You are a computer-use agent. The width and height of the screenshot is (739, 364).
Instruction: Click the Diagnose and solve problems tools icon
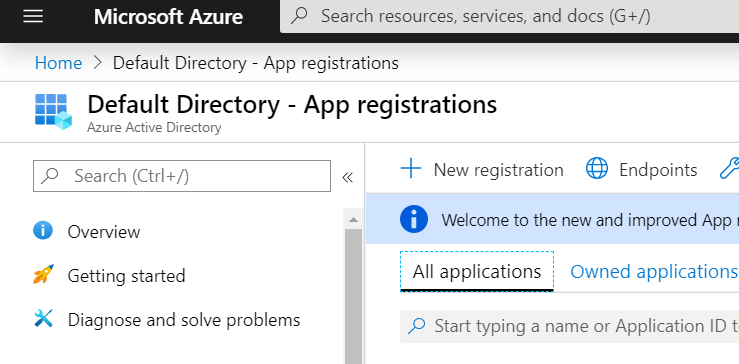point(43,318)
